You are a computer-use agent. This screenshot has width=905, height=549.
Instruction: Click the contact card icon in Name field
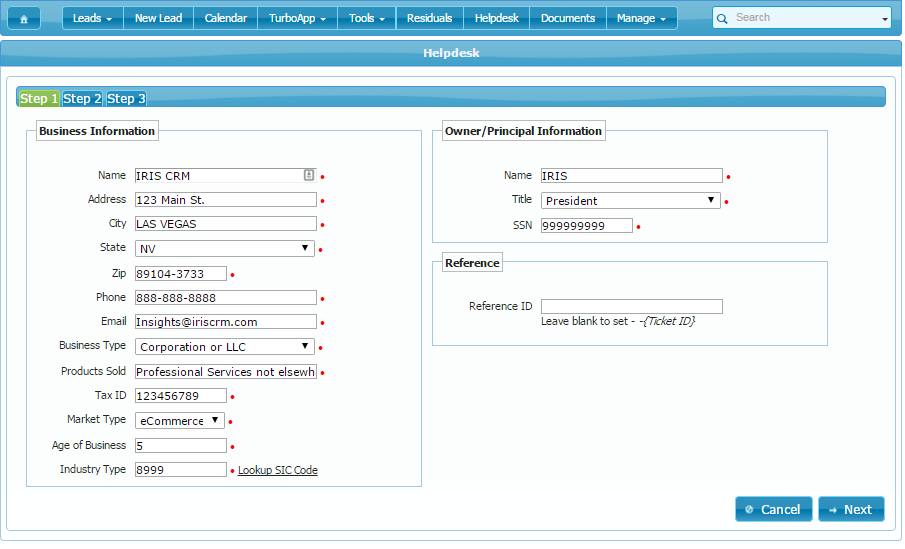309,175
